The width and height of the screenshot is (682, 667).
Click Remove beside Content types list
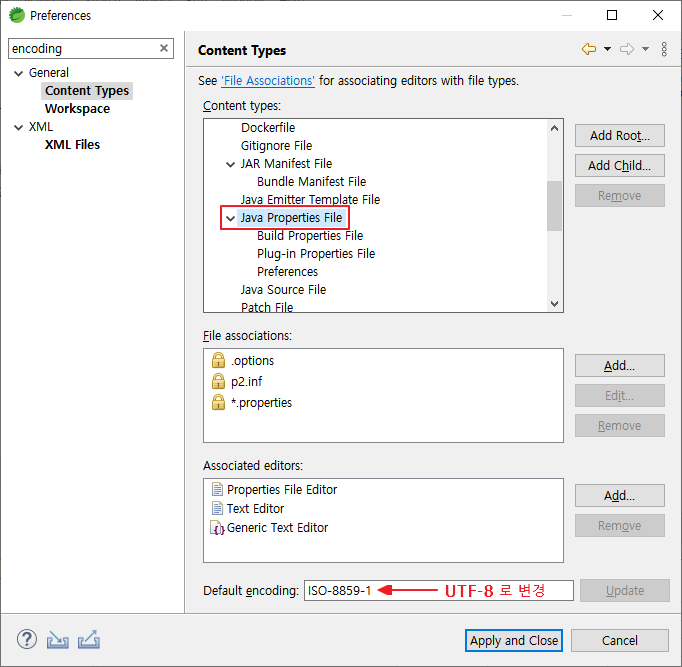(619, 196)
